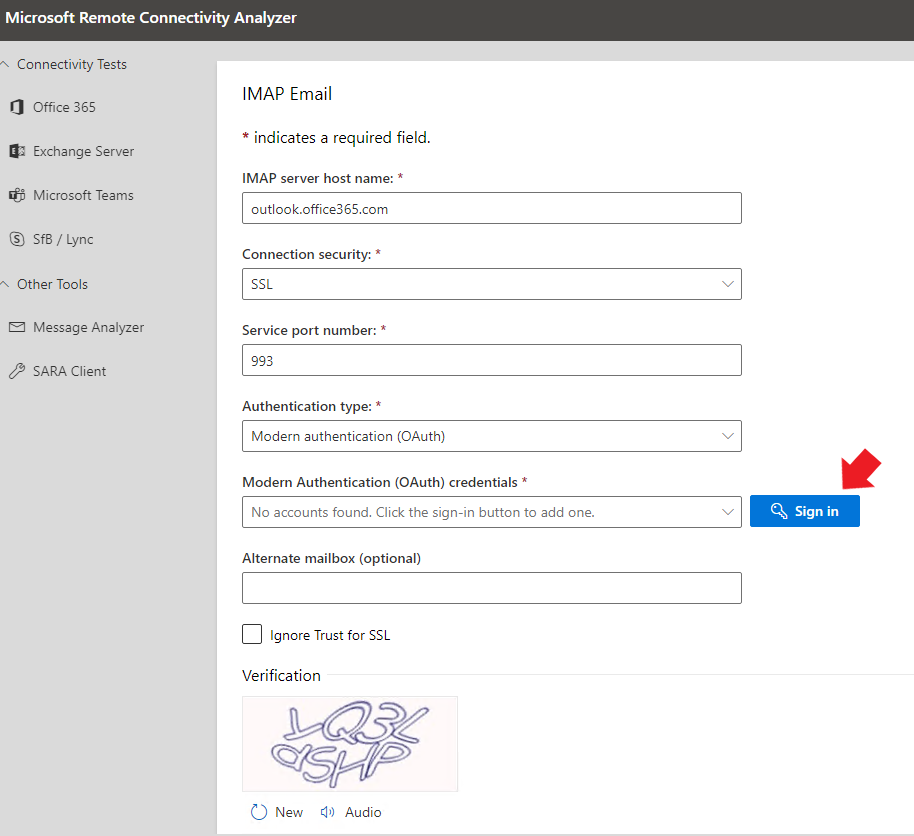This screenshot has width=914, height=836.
Task: Open Message Analyzer tool
Action: (89, 327)
